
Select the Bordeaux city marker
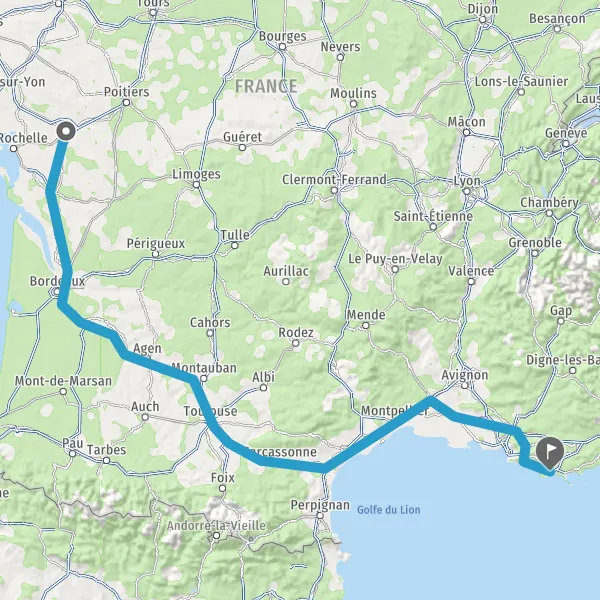(x=57, y=292)
